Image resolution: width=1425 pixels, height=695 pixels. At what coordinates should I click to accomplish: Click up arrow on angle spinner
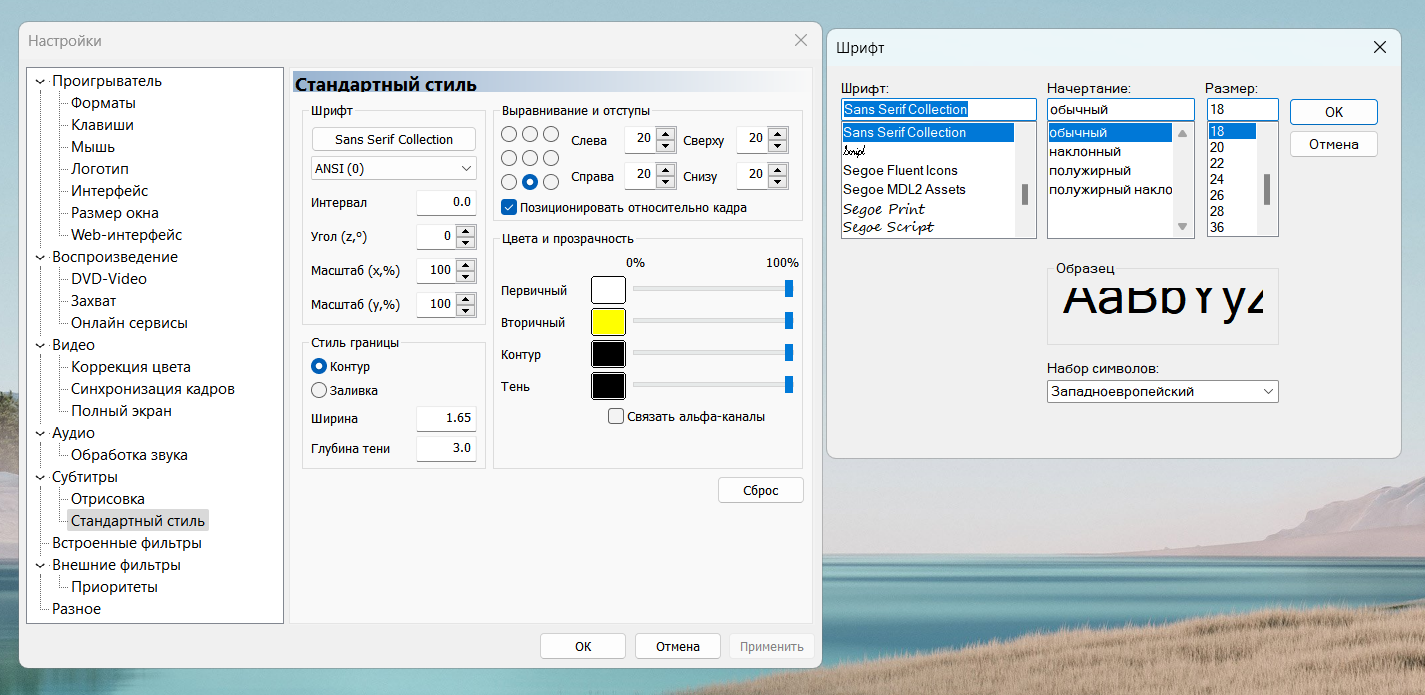coord(465,231)
